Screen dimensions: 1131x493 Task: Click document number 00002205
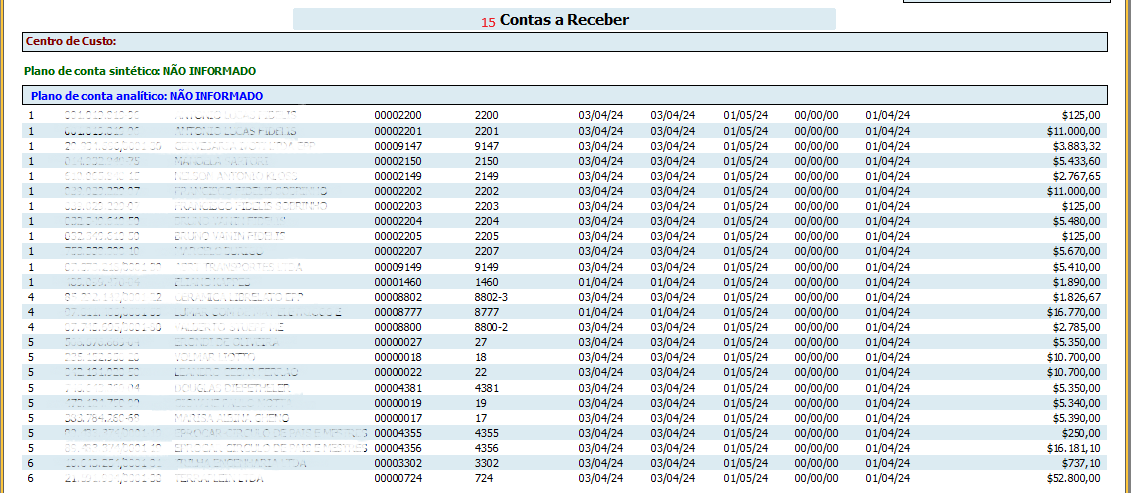(397, 236)
